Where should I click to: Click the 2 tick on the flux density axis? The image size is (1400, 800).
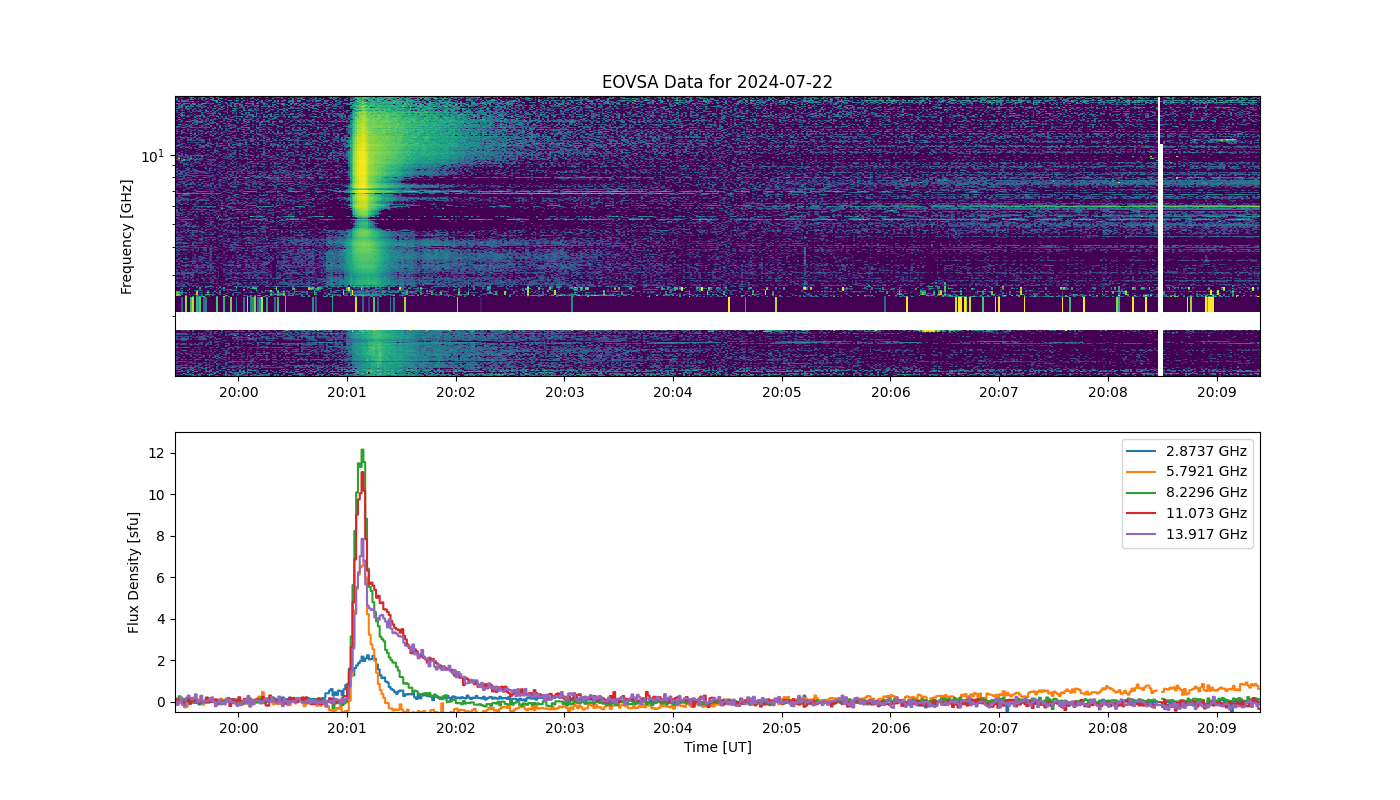(160, 661)
